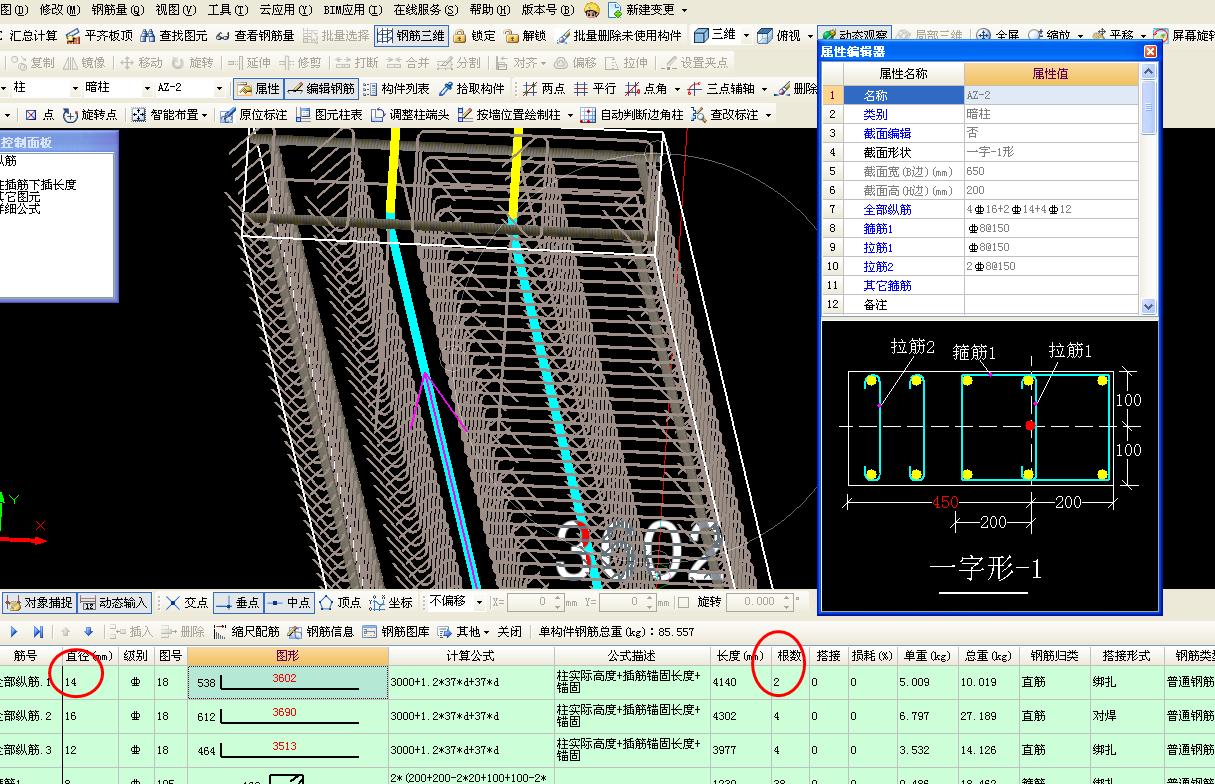This screenshot has height=784, width=1215.
Task: Click 调整柱端头 tool
Action: [410, 115]
